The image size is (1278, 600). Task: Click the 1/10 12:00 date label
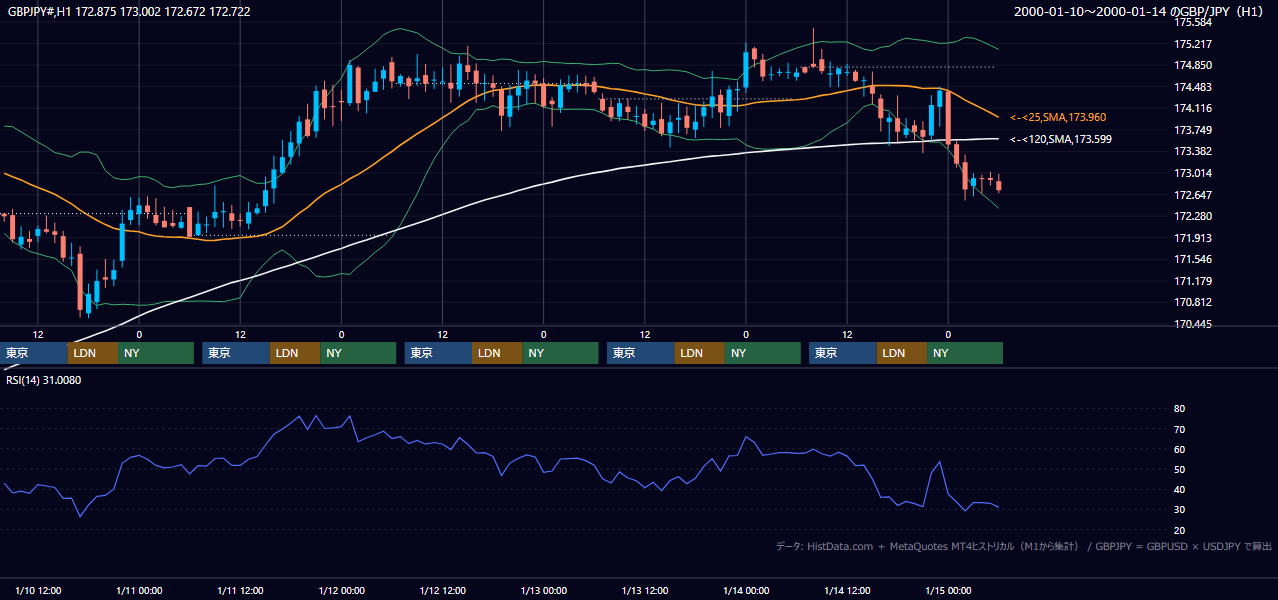click(x=38, y=591)
